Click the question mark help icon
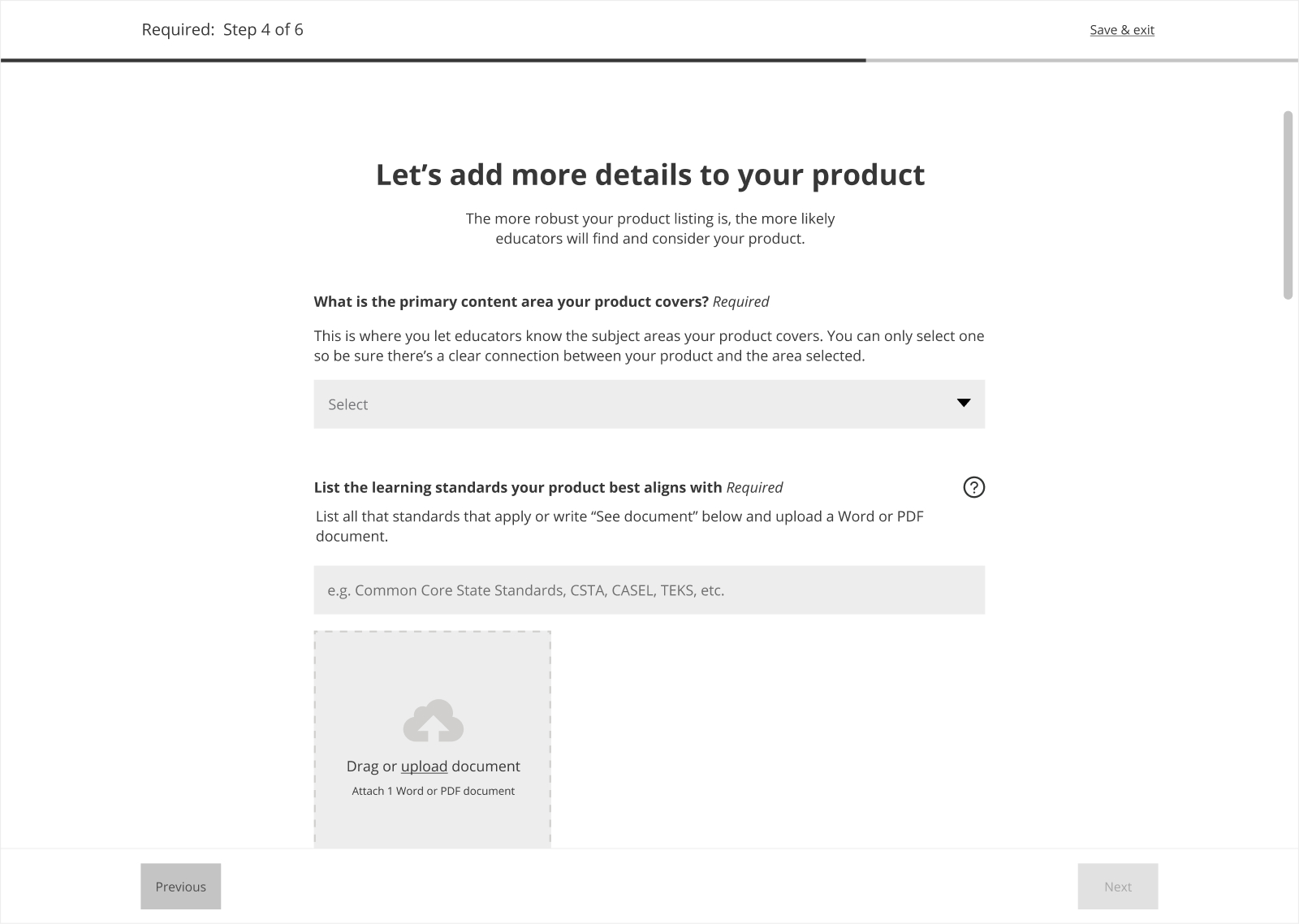The width and height of the screenshot is (1299, 924). pyautogui.click(x=973, y=487)
